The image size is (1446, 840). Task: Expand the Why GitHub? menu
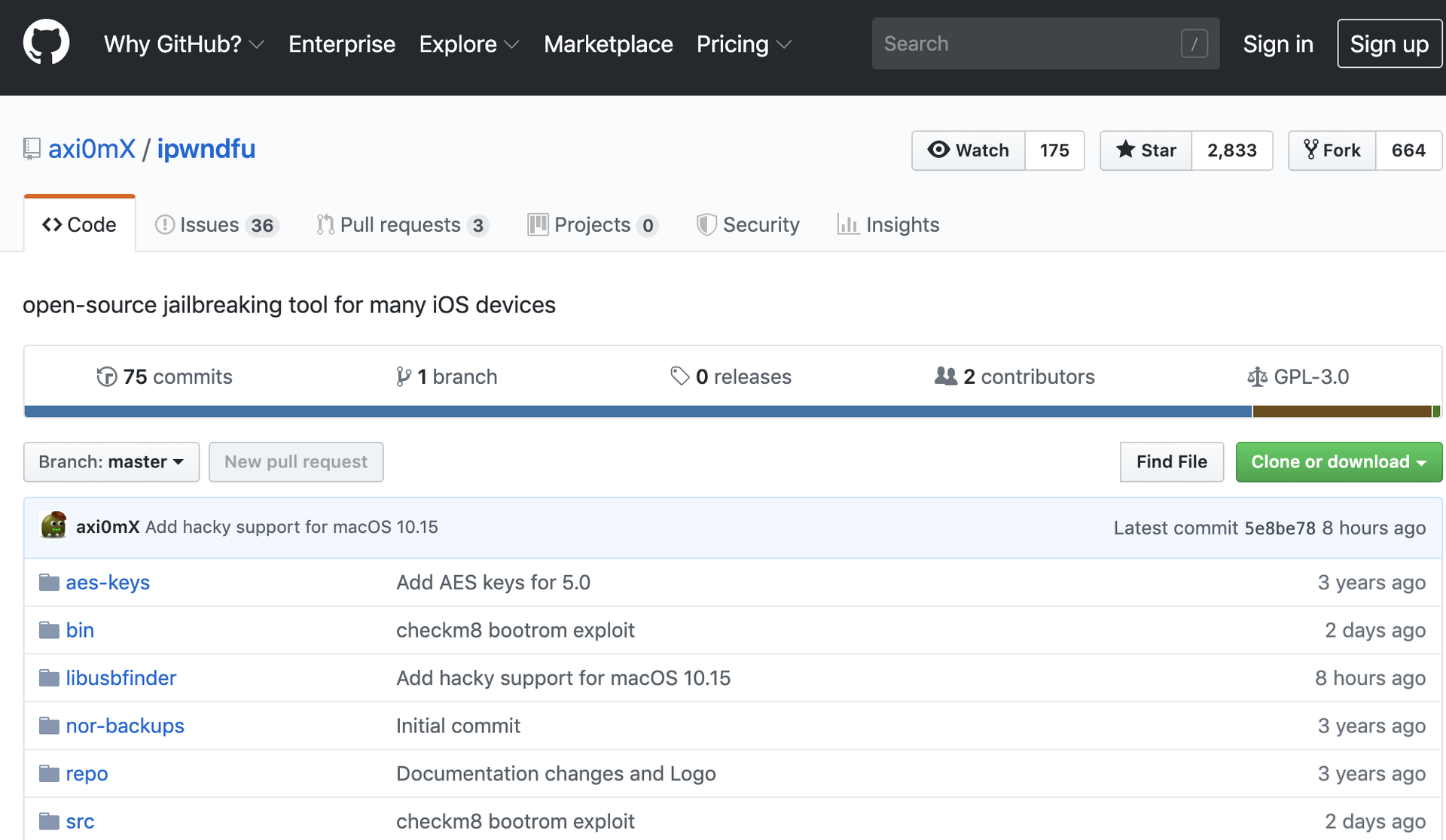(x=184, y=44)
